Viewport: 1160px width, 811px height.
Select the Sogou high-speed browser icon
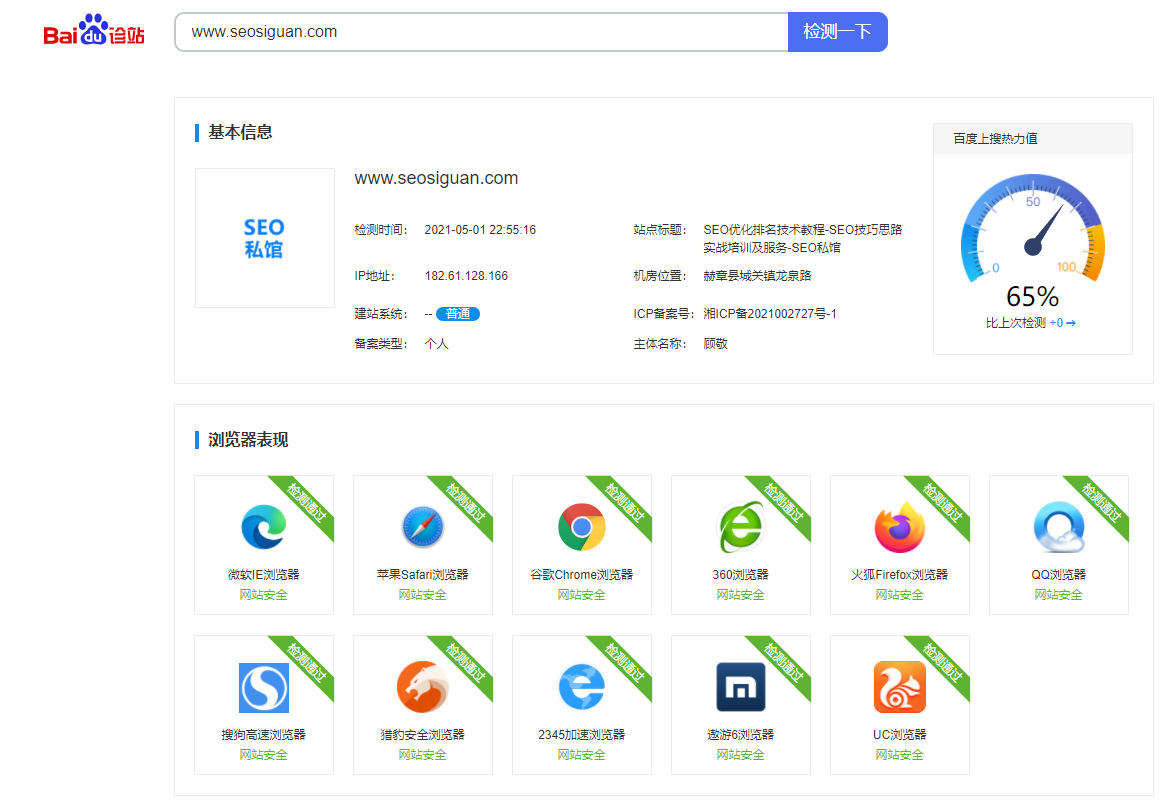click(x=264, y=687)
